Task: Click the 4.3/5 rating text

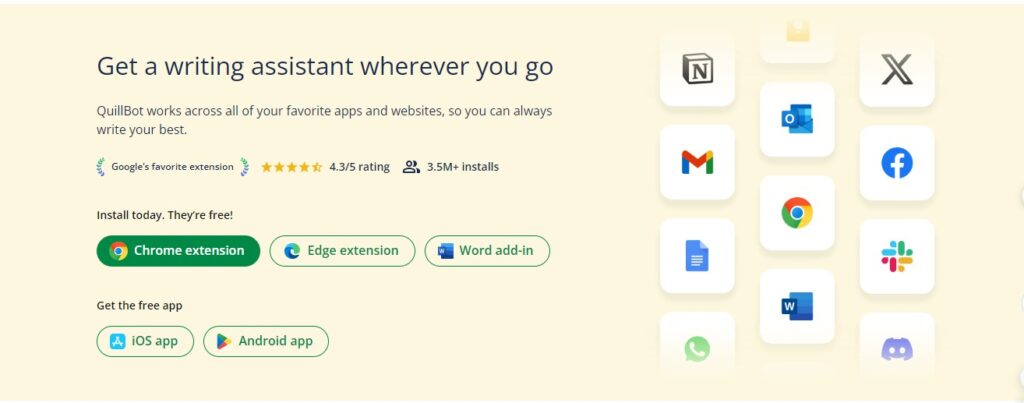Action: [x=359, y=167]
